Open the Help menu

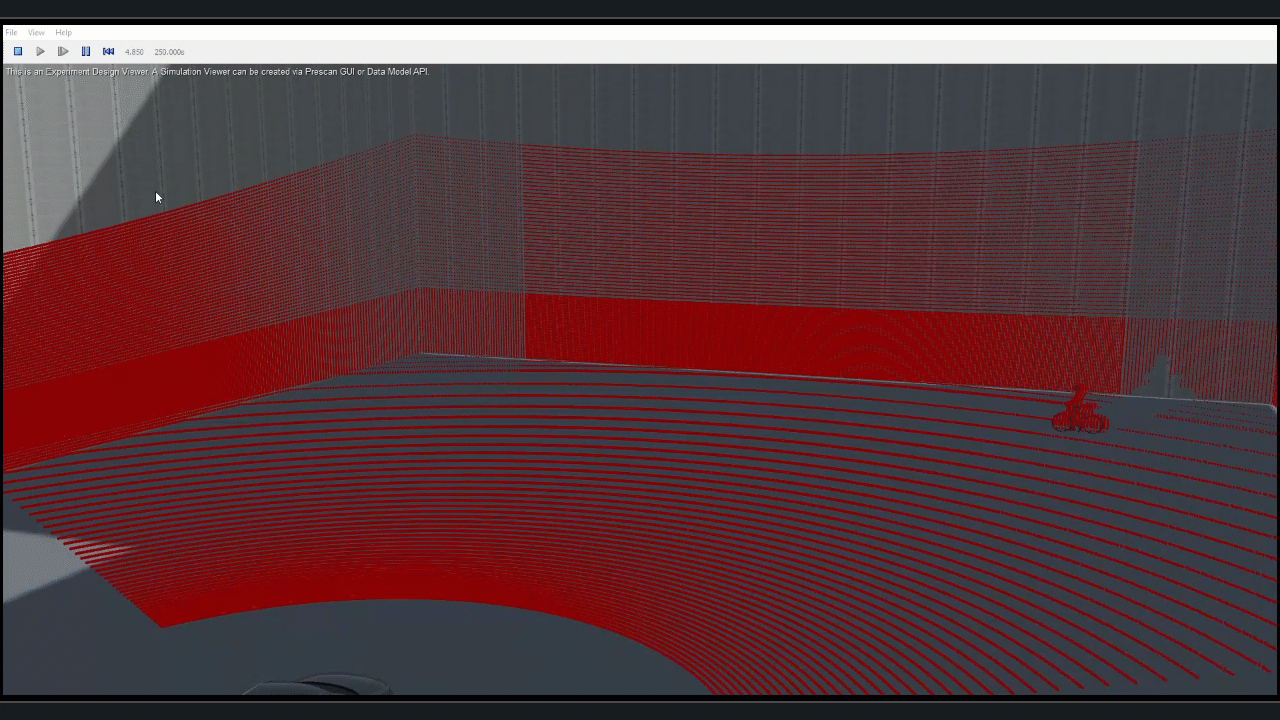[x=63, y=33]
